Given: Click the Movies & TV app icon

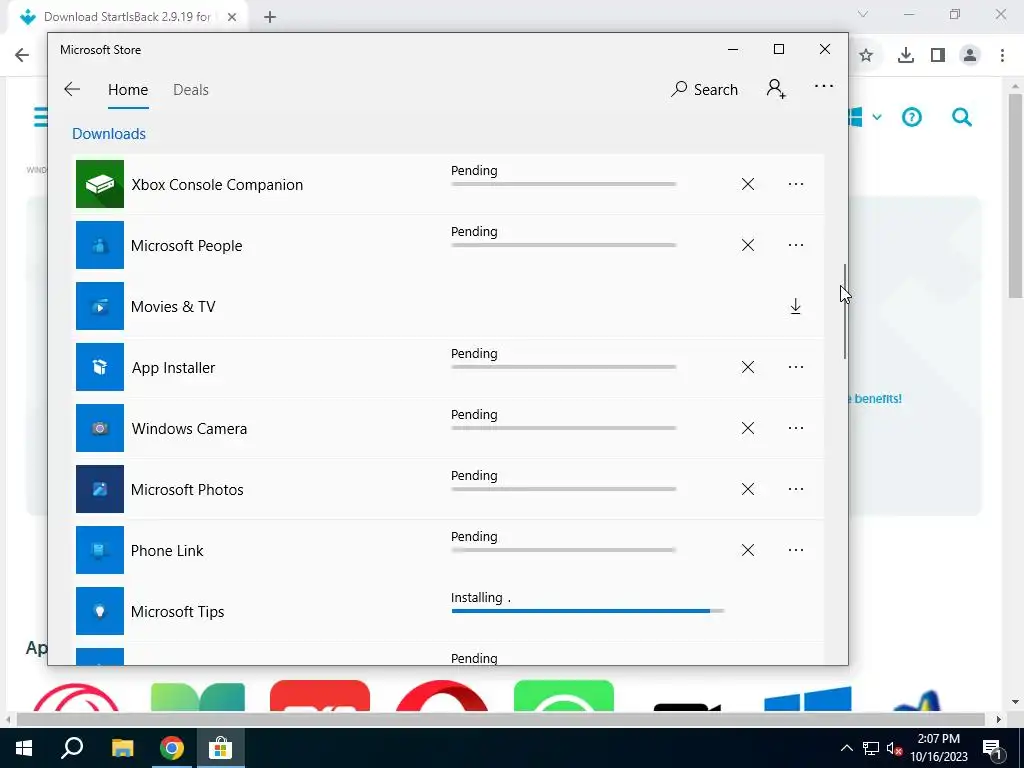Looking at the screenshot, I should click(x=99, y=306).
